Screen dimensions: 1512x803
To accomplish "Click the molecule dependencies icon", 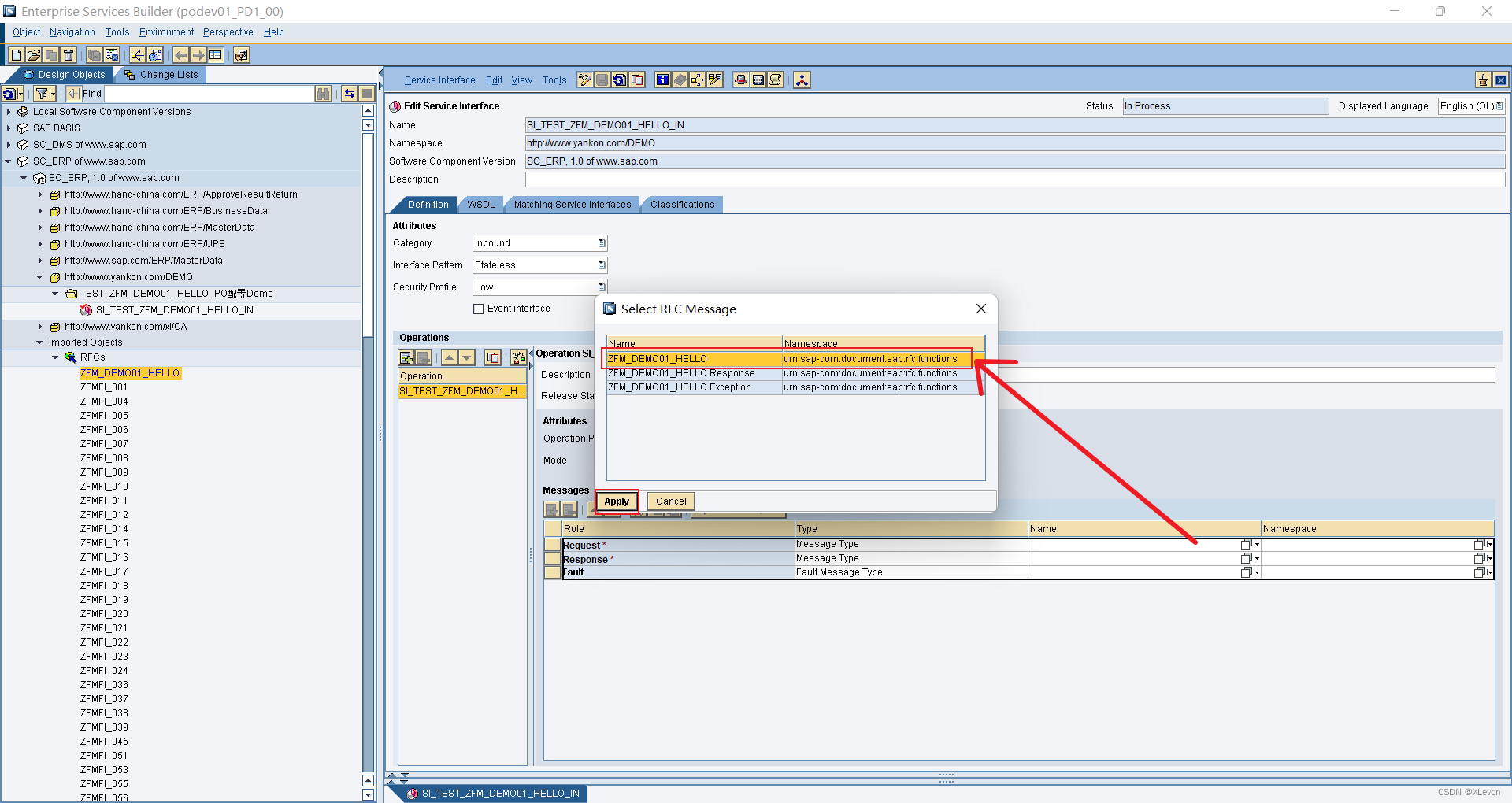I will [x=802, y=80].
